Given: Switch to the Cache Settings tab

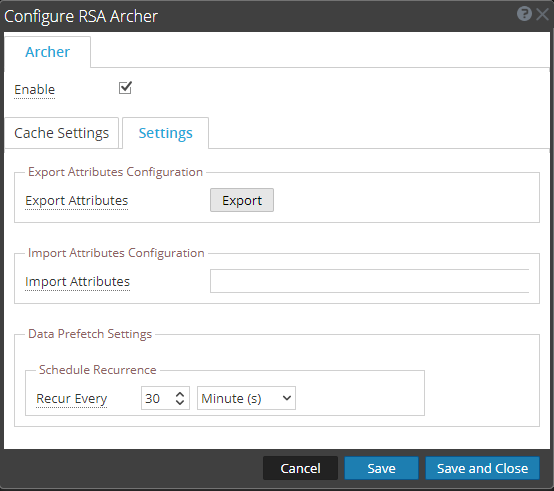Looking at the screenshot, I should 61,133.
